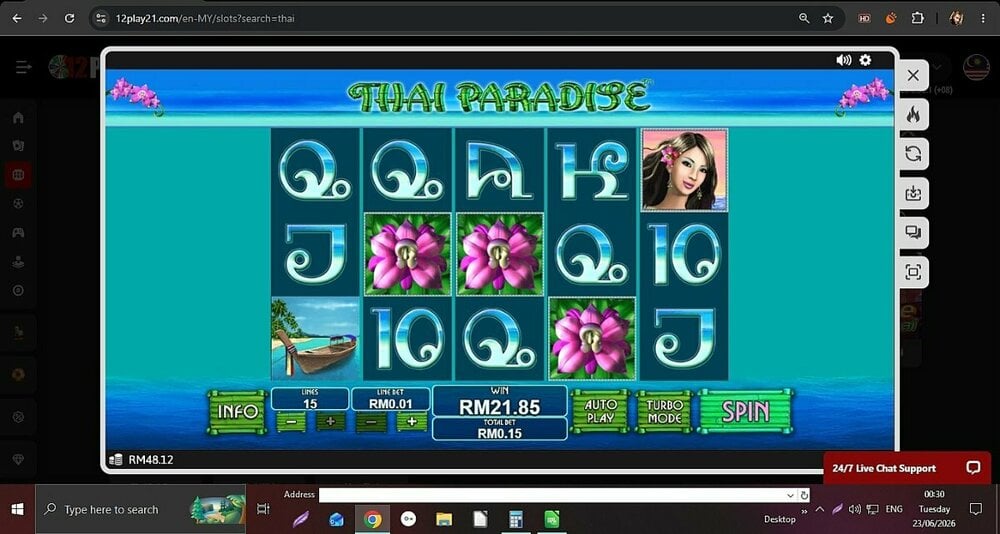Image resolution: width=1000 pixels, height=534 pixels.
Task: Click the refresh game circular arrows icon
Action: click(913, 154)
